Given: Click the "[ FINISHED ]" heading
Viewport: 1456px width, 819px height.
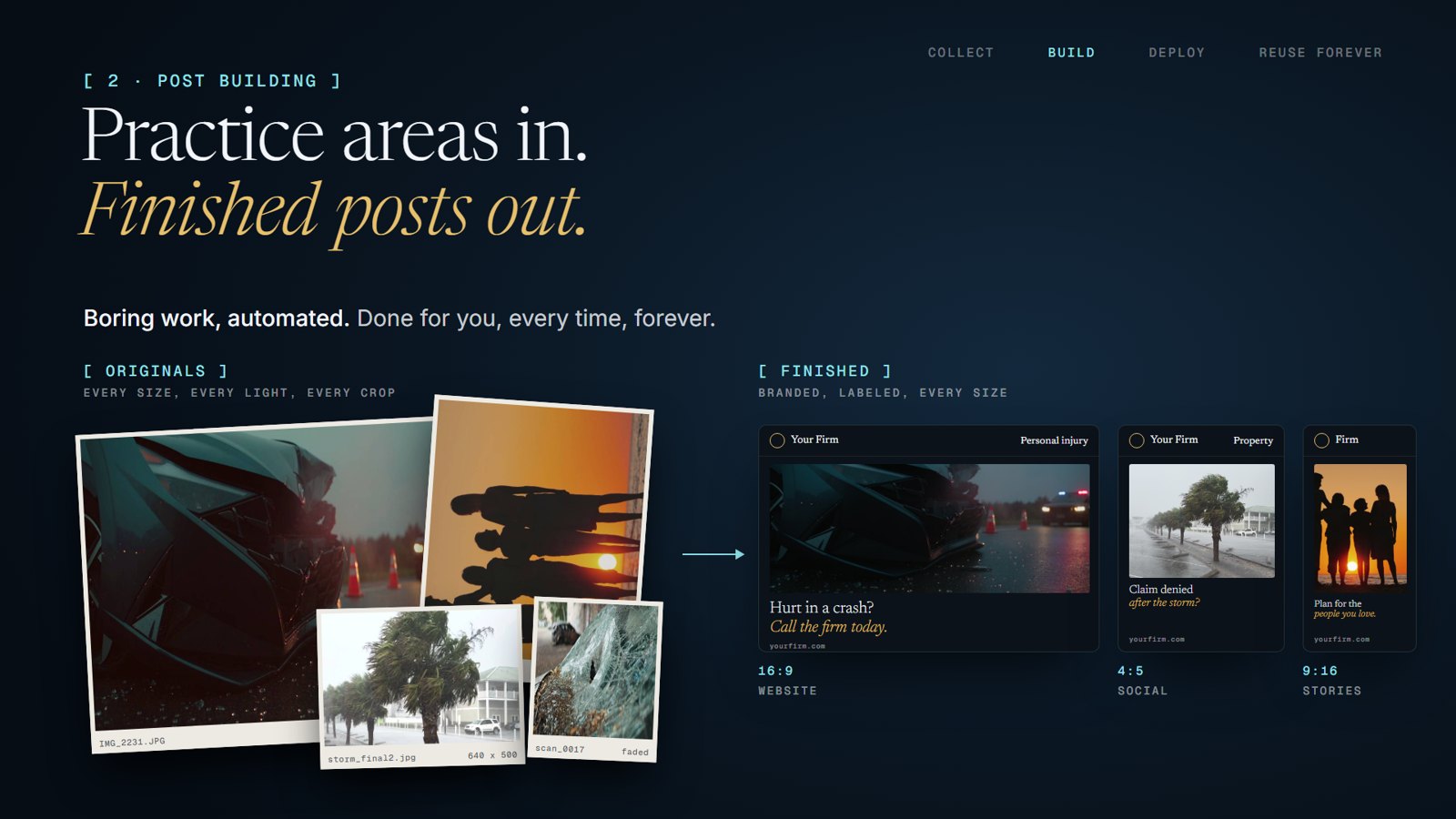Looking at the screenshot, I should [825, 371].
